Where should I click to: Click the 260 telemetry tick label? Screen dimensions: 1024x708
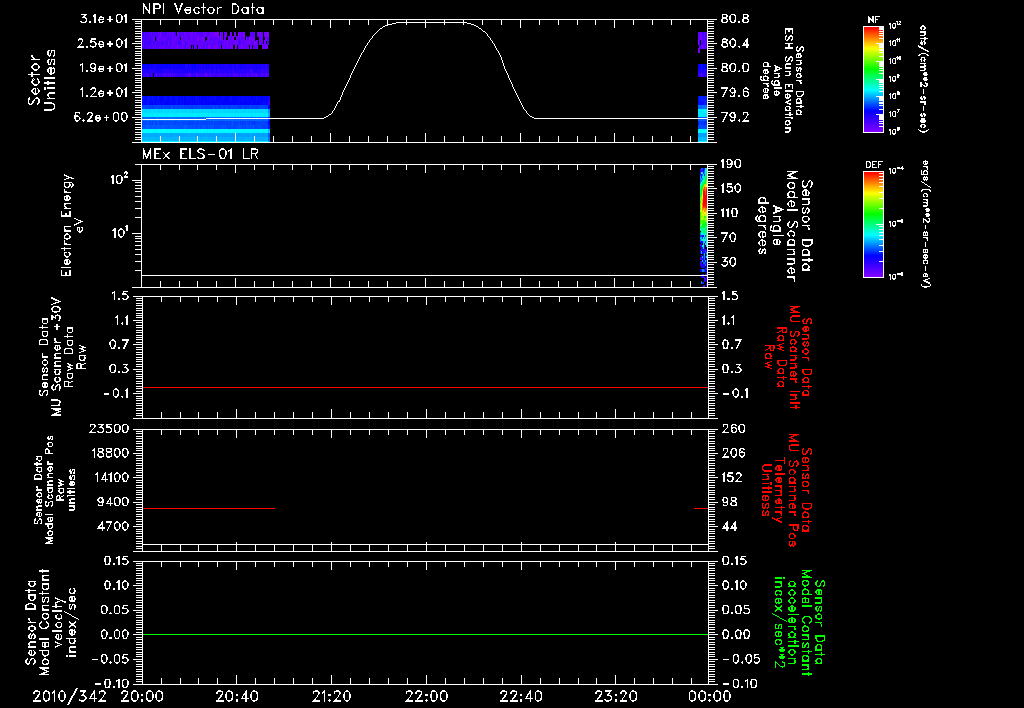pyautogui.click(x=732, y=428)
